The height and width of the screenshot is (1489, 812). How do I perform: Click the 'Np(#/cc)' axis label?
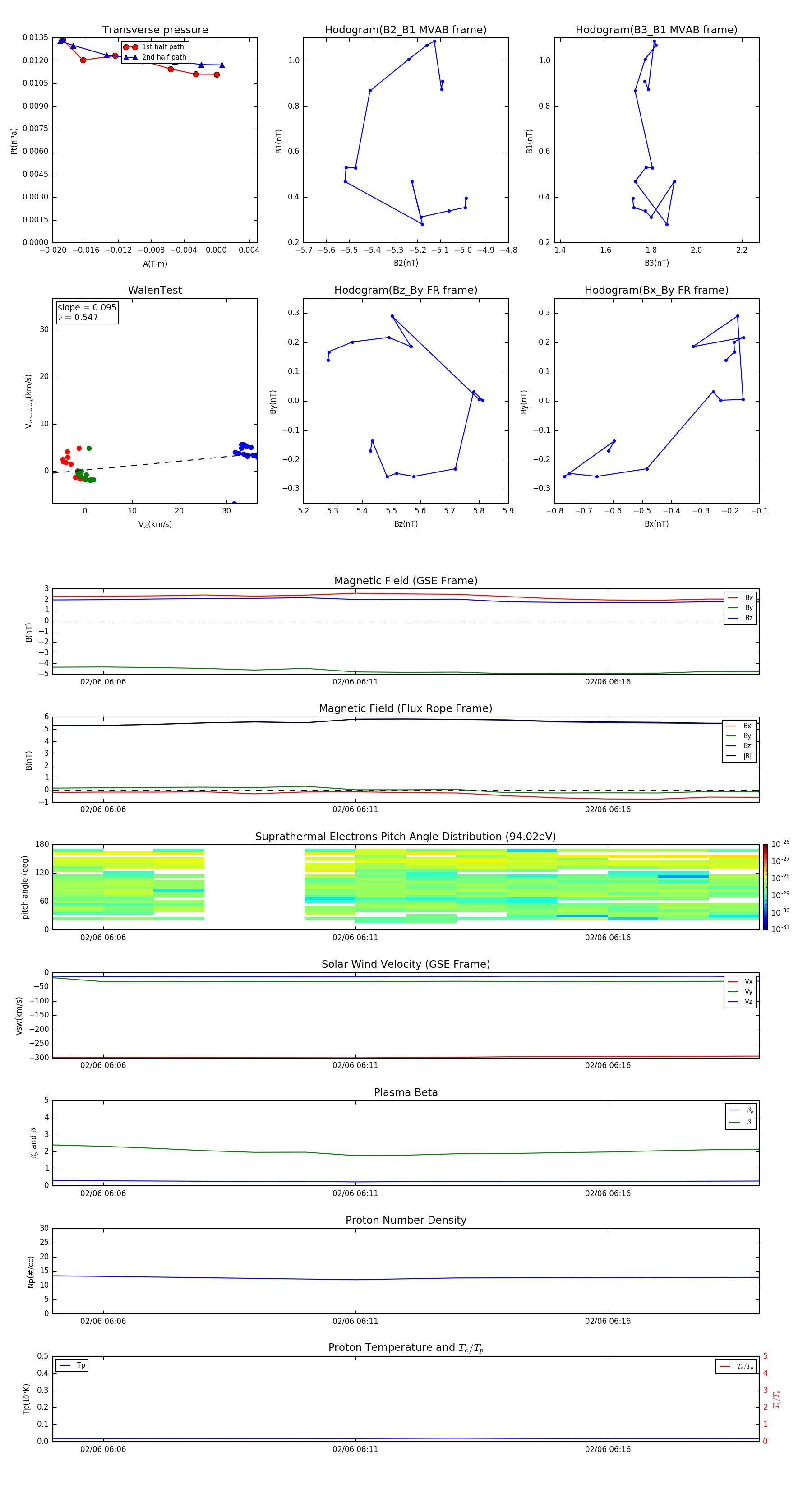[x=31, y=1272]
